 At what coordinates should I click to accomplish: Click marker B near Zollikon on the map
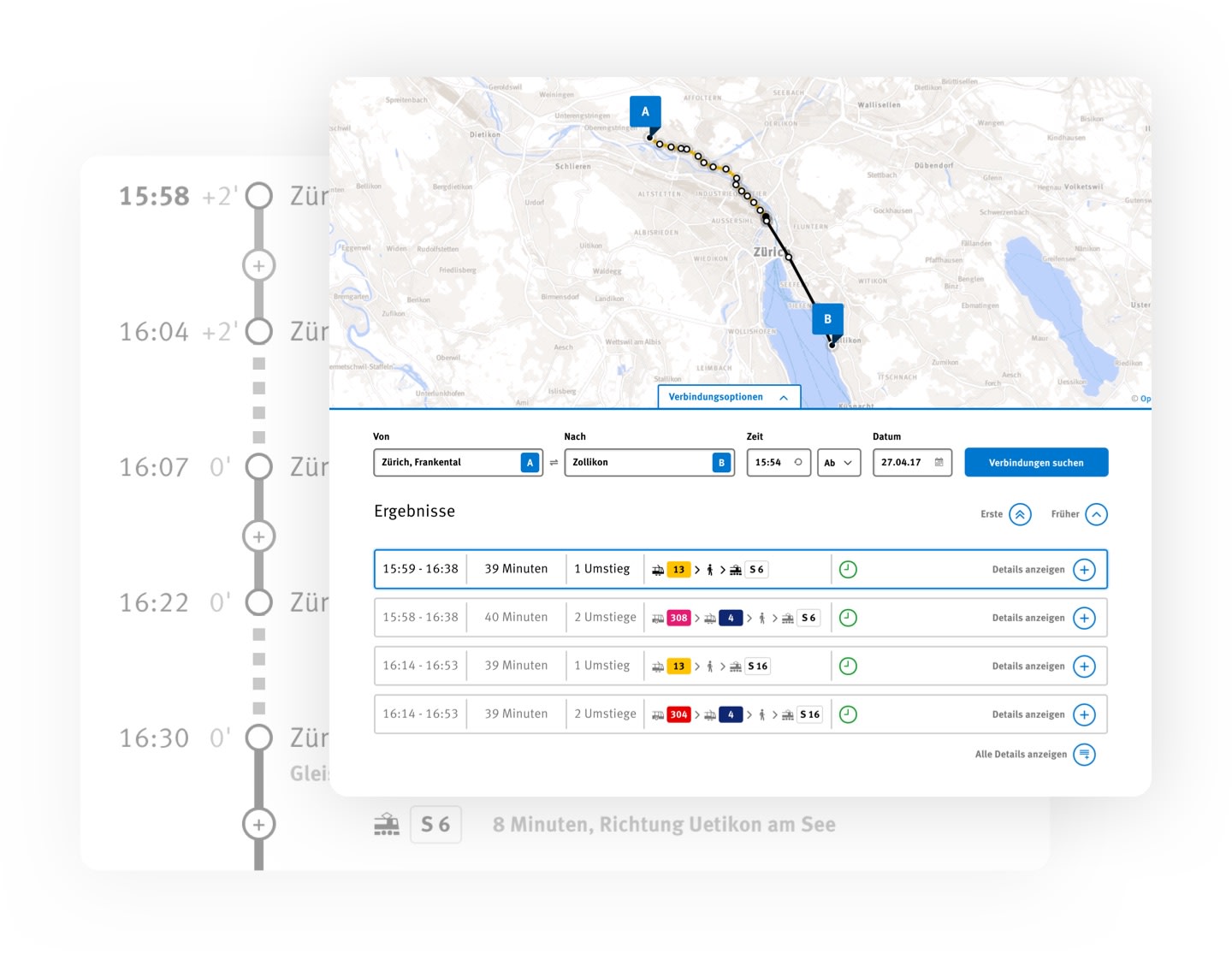pyautogui.click(x=827, y=318)
